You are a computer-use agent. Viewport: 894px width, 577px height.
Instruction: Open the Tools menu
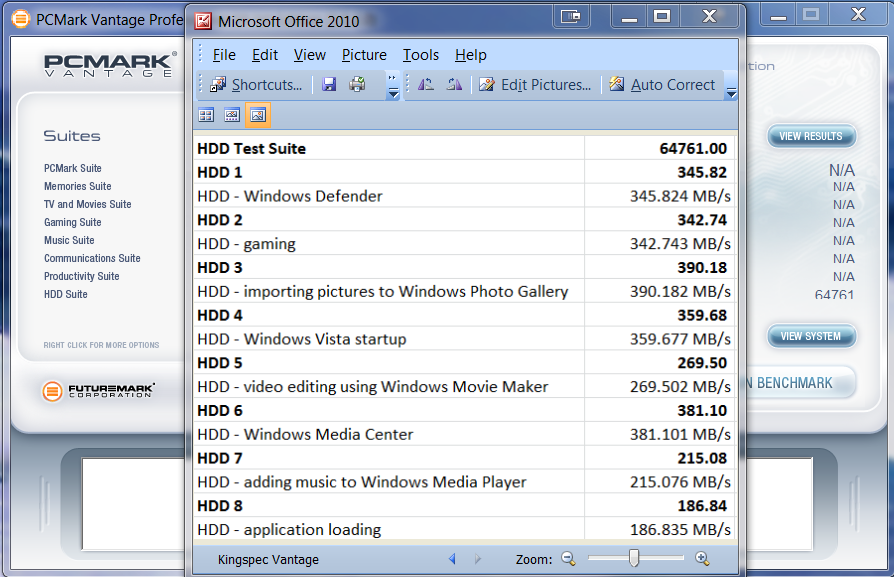click(x=421, y=55)
